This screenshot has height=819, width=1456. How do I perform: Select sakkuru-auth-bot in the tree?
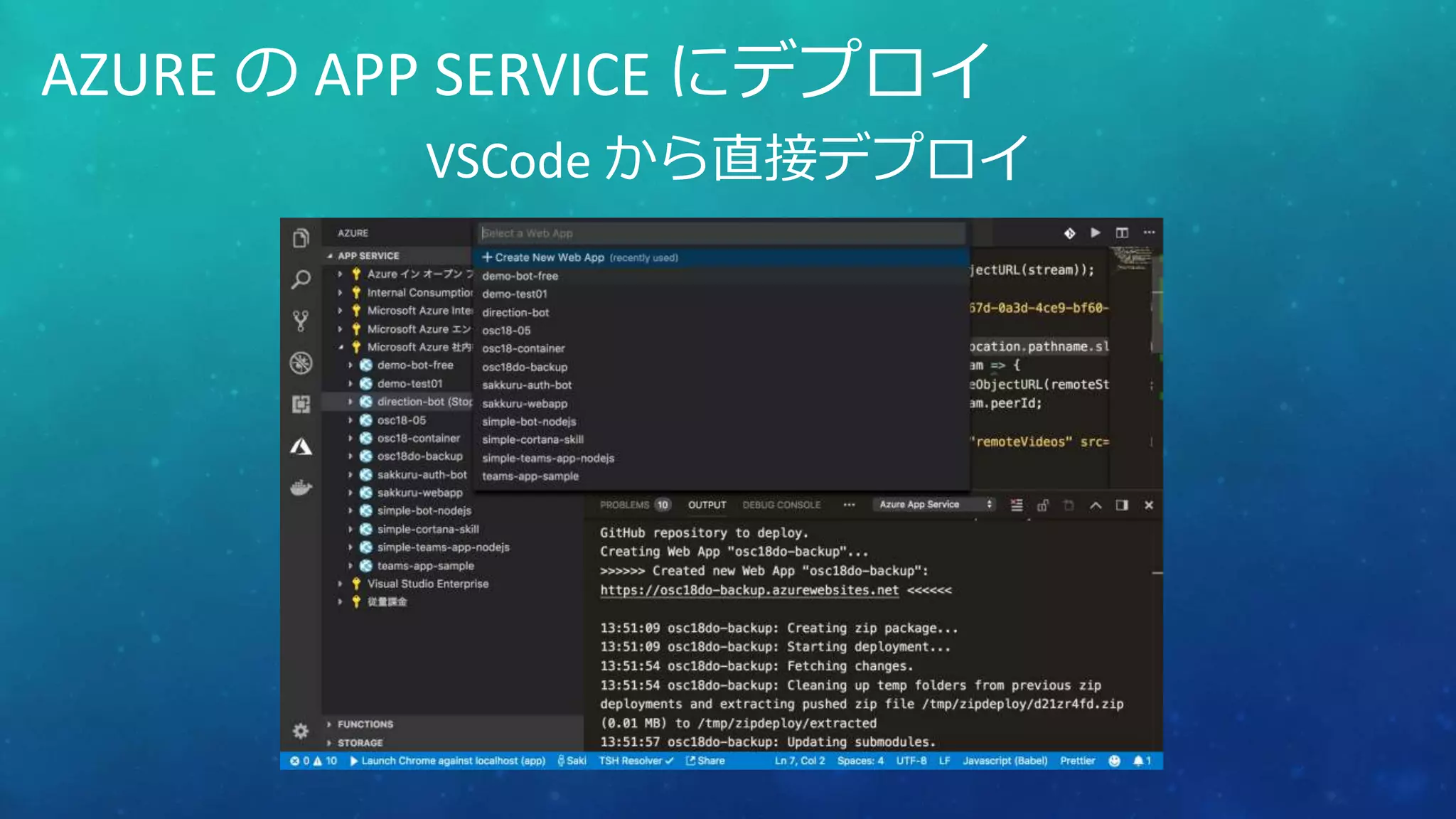coord(422,474)
